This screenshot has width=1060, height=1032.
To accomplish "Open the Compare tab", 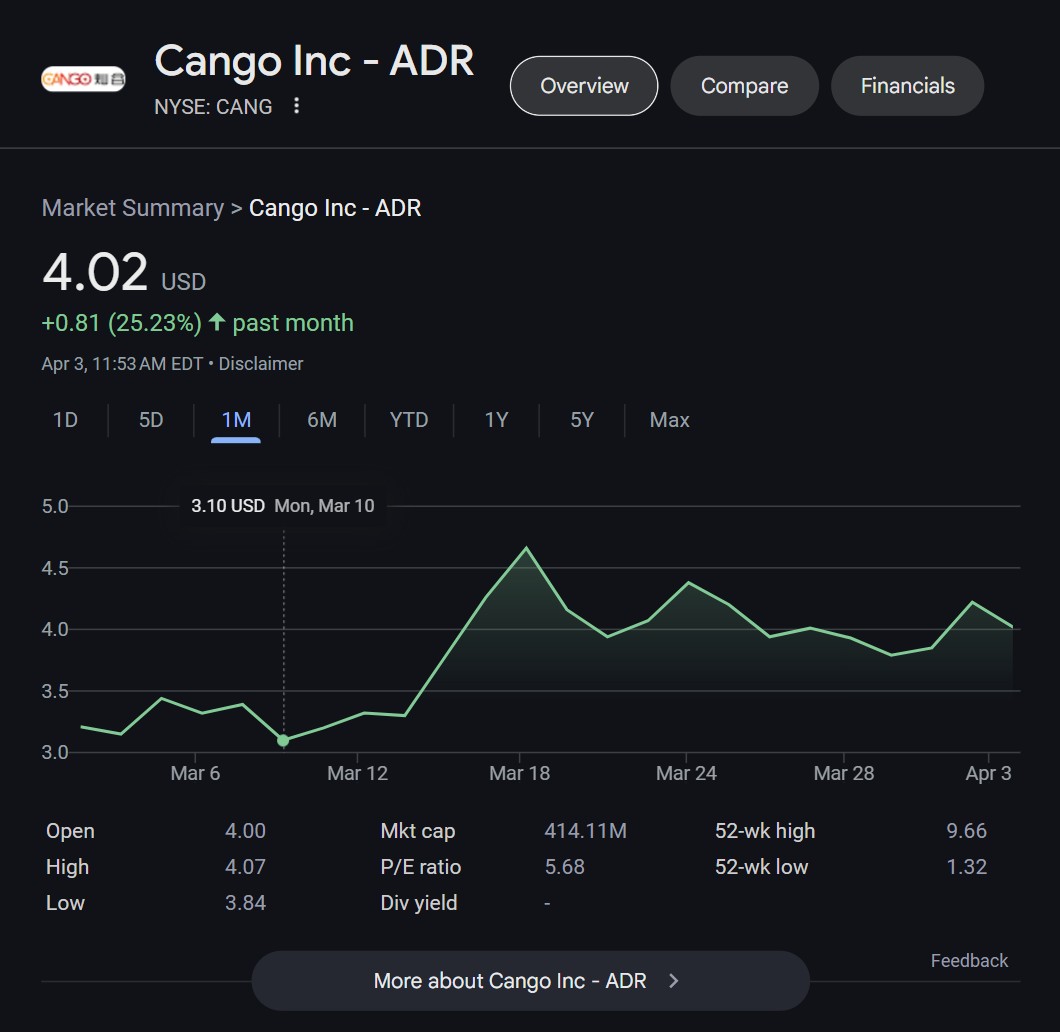I will tap(744, 86).
